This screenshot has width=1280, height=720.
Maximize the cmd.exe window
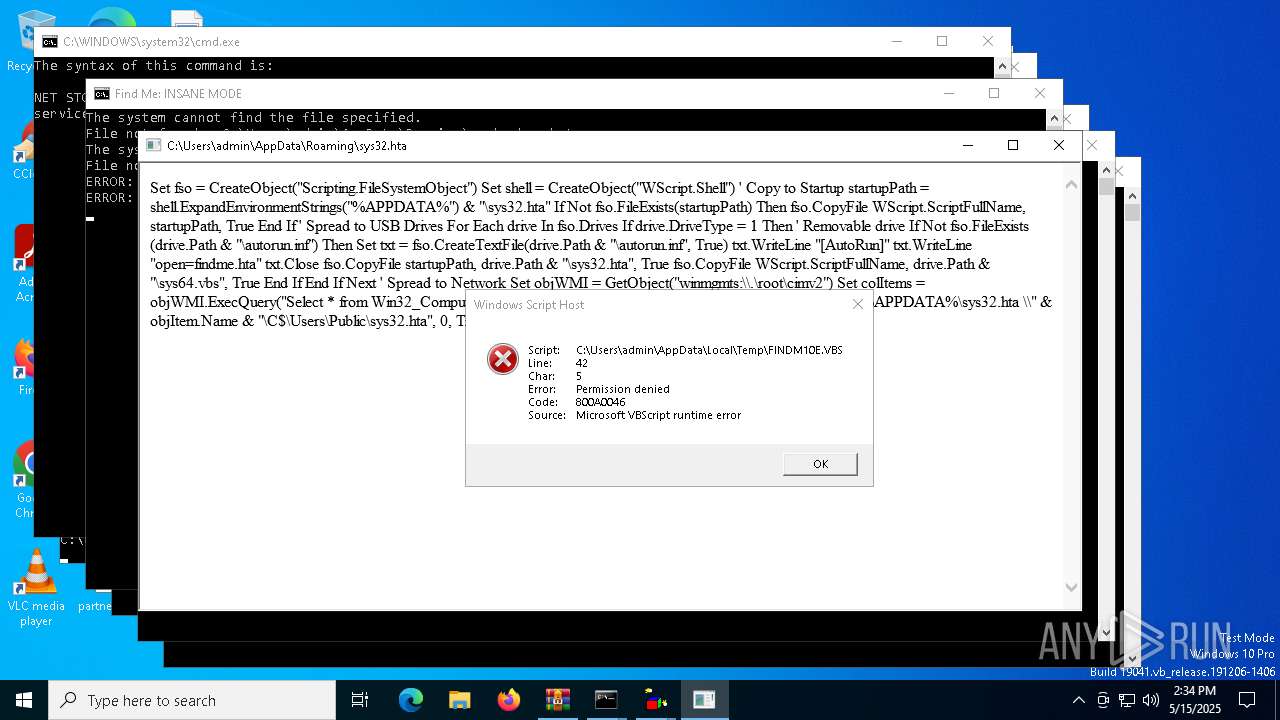tap(941, 41)
